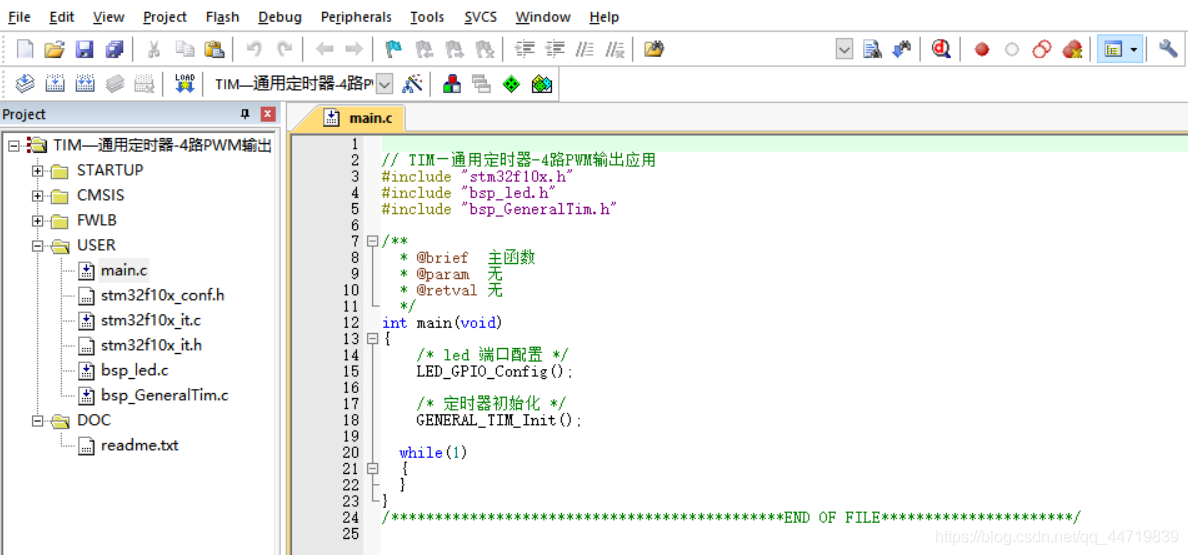Expand the STARTUP folder
1188x555 pixels.
click(x=38, y=171)
